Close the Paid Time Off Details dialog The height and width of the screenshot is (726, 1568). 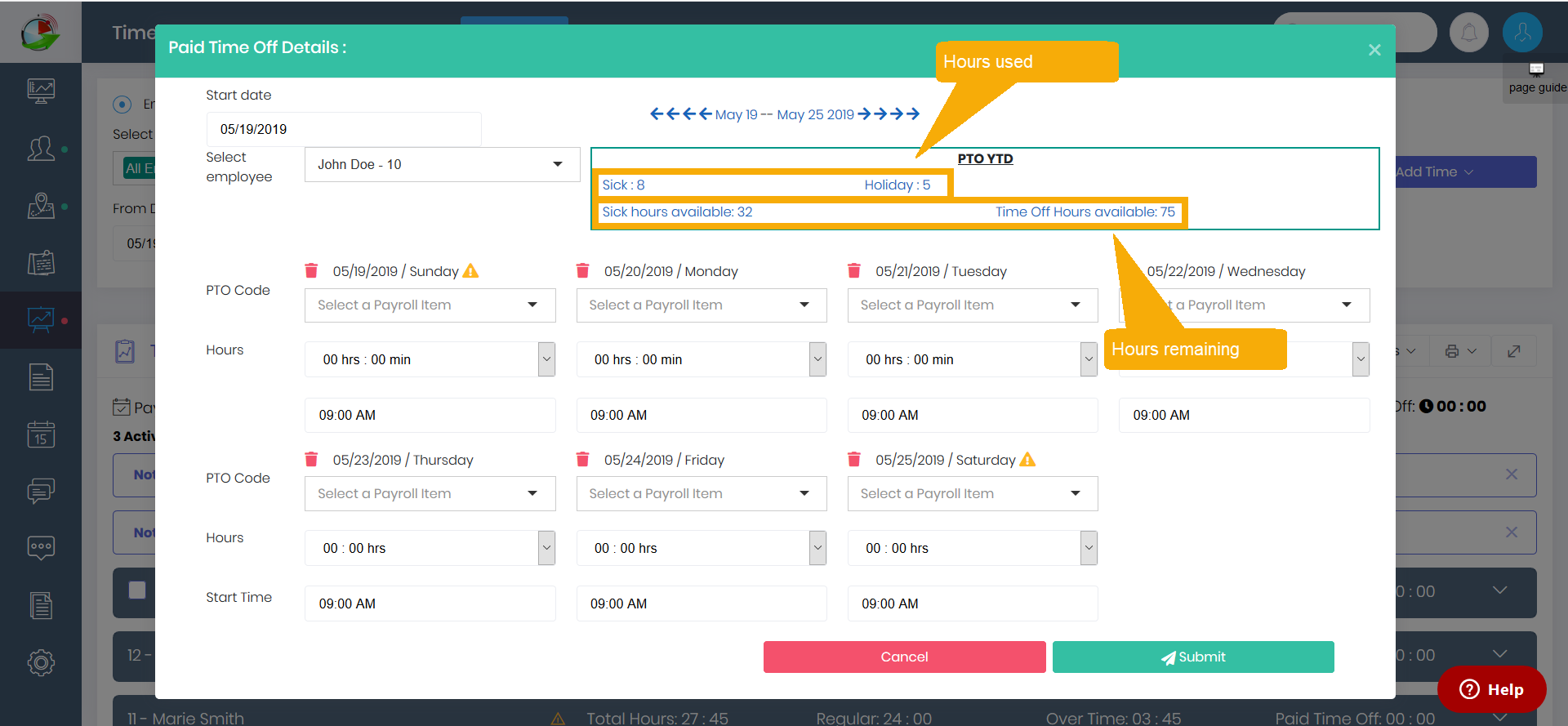point(1374,50)
